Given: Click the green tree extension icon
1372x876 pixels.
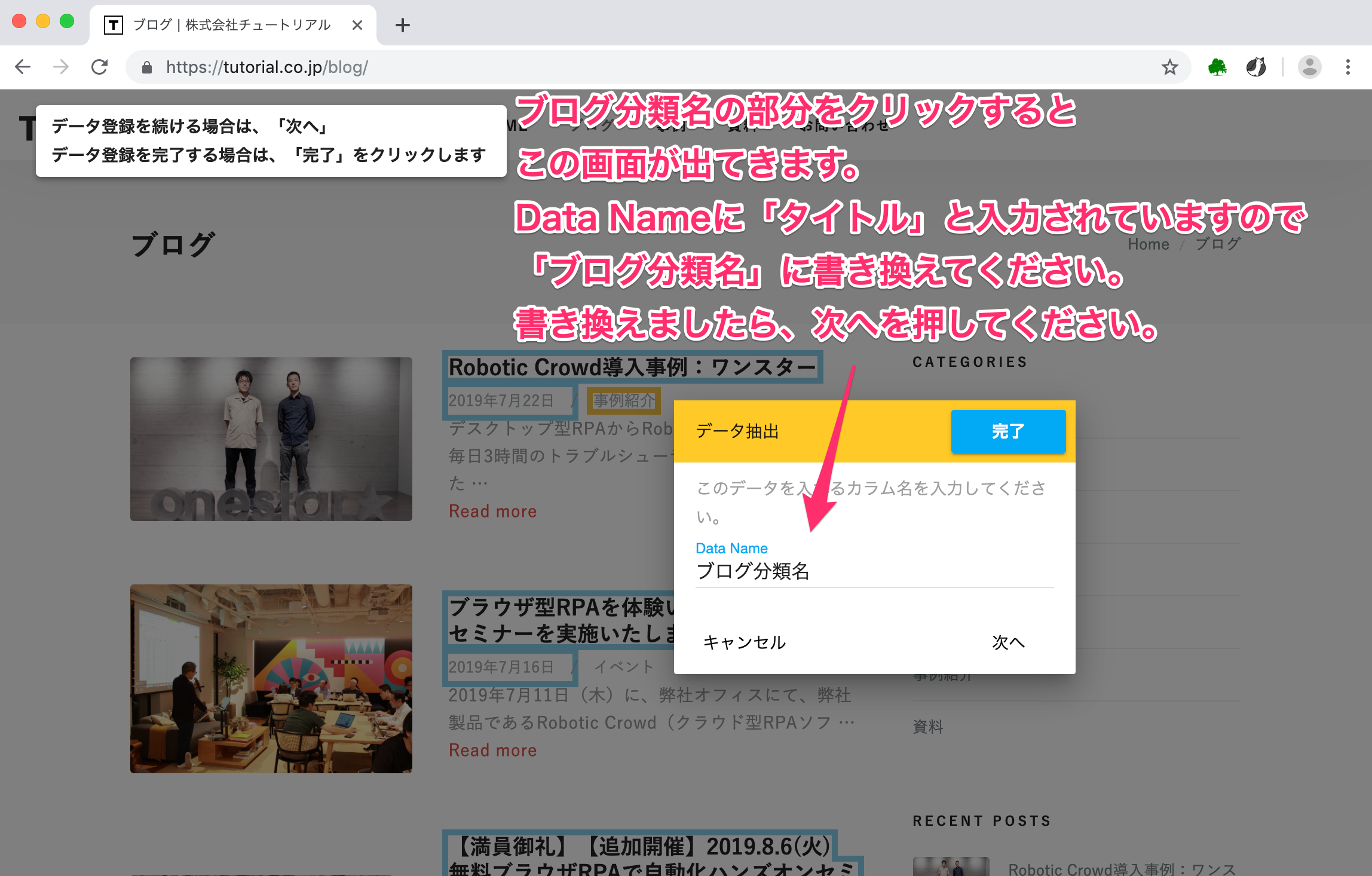Looking at the screenshot, I should (x=1217, y=67).
